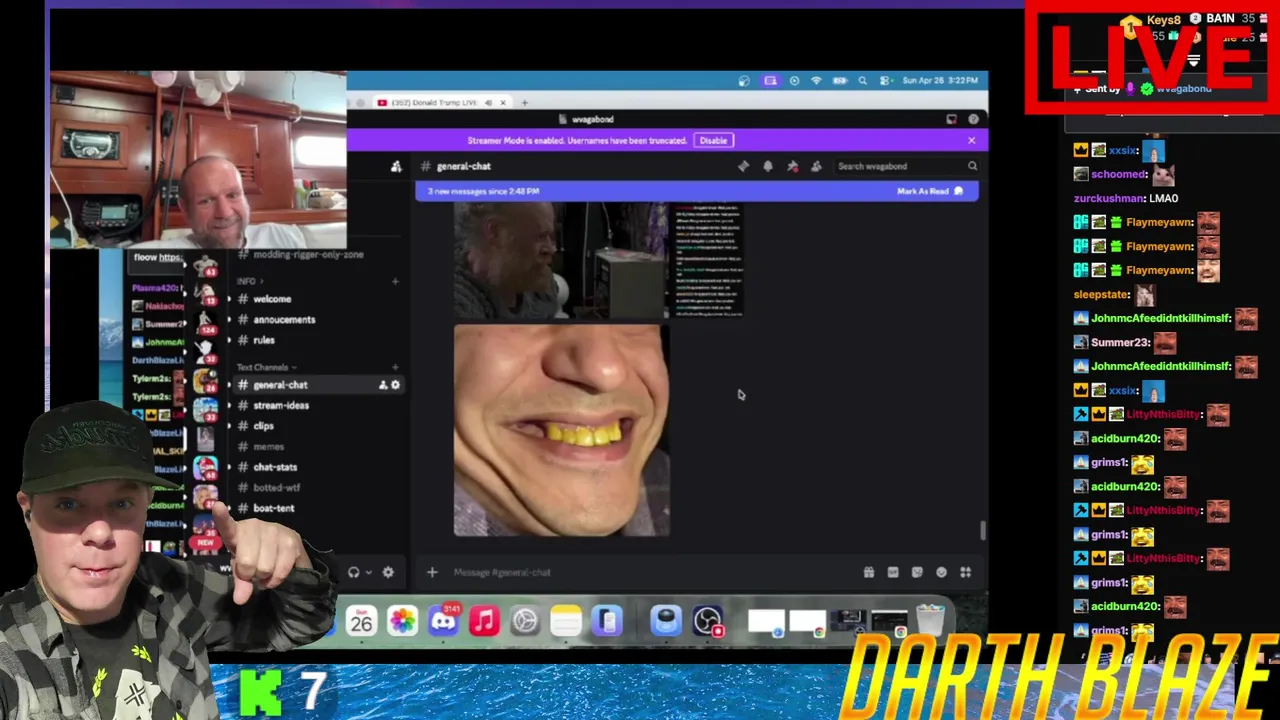Viewport: 1280px width, 720px height.
Task: Click the plus attachment button in message bar
Action: click(432, 572)
